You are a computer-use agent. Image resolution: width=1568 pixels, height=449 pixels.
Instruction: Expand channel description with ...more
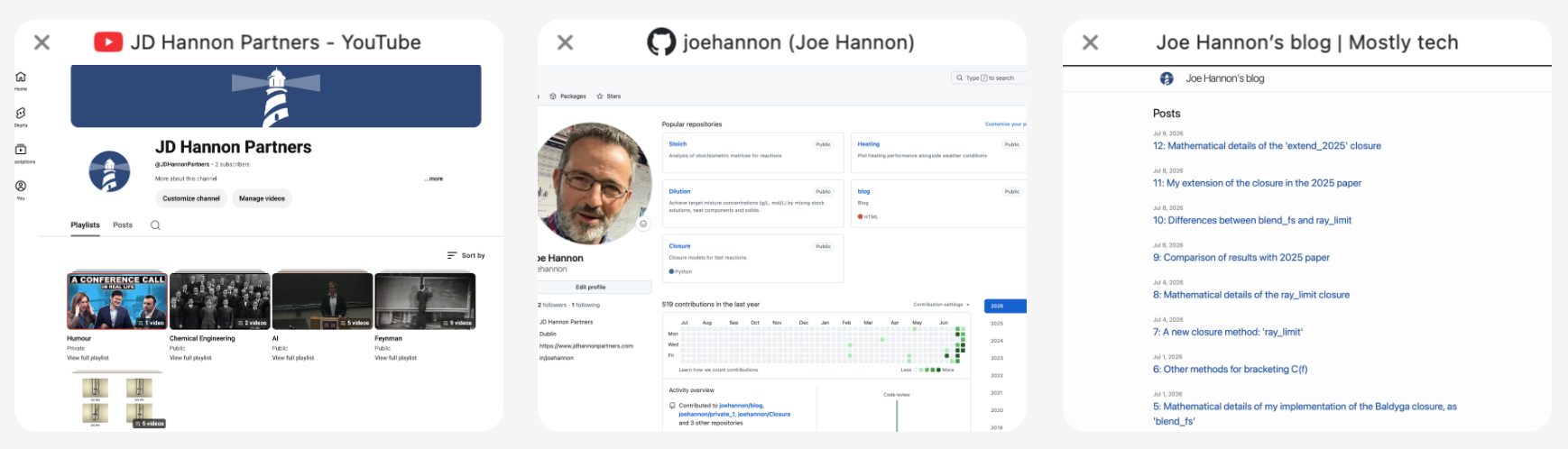(434, 179)
